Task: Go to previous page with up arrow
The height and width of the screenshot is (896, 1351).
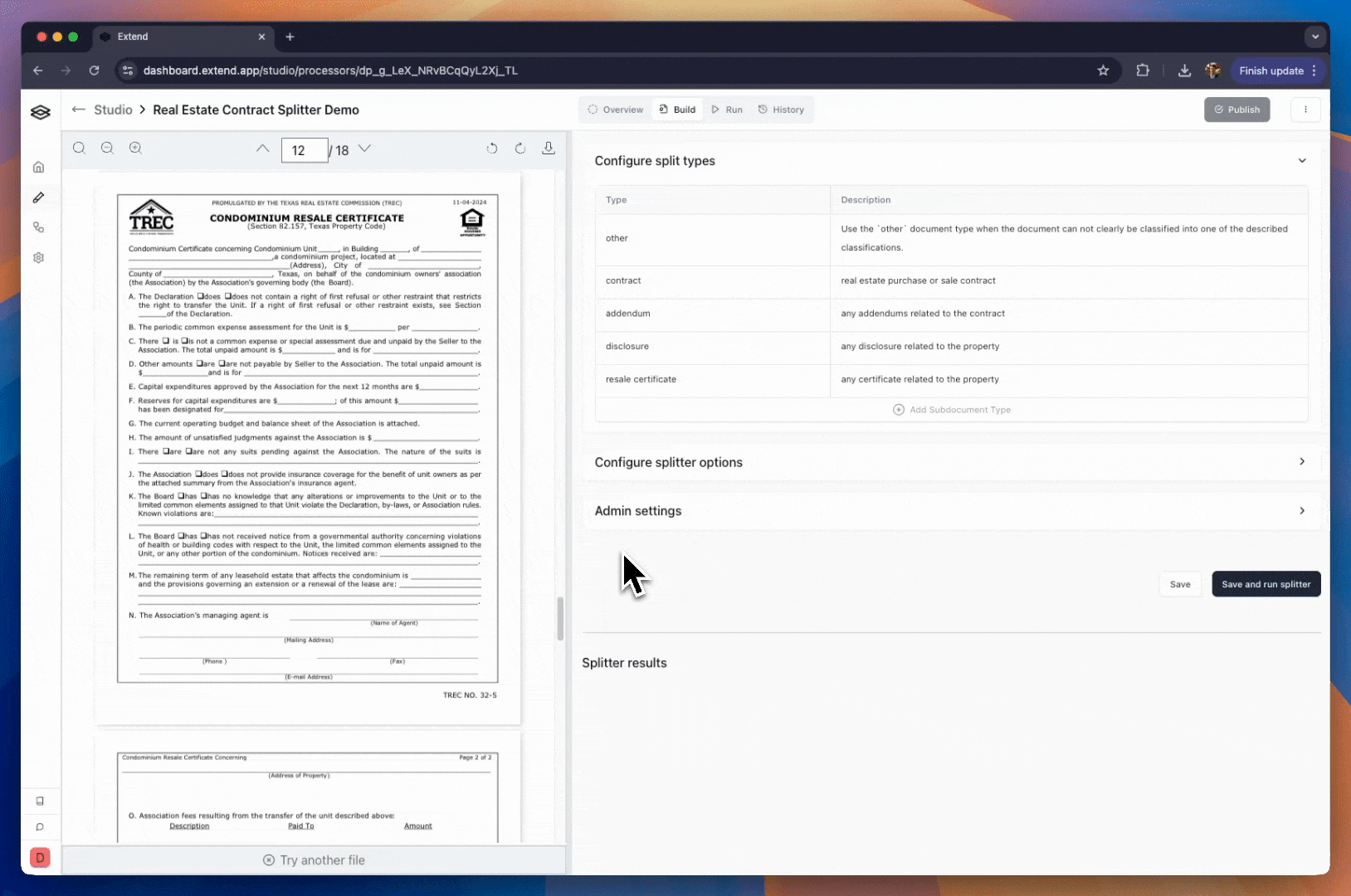Action: (x=262, y=149)
